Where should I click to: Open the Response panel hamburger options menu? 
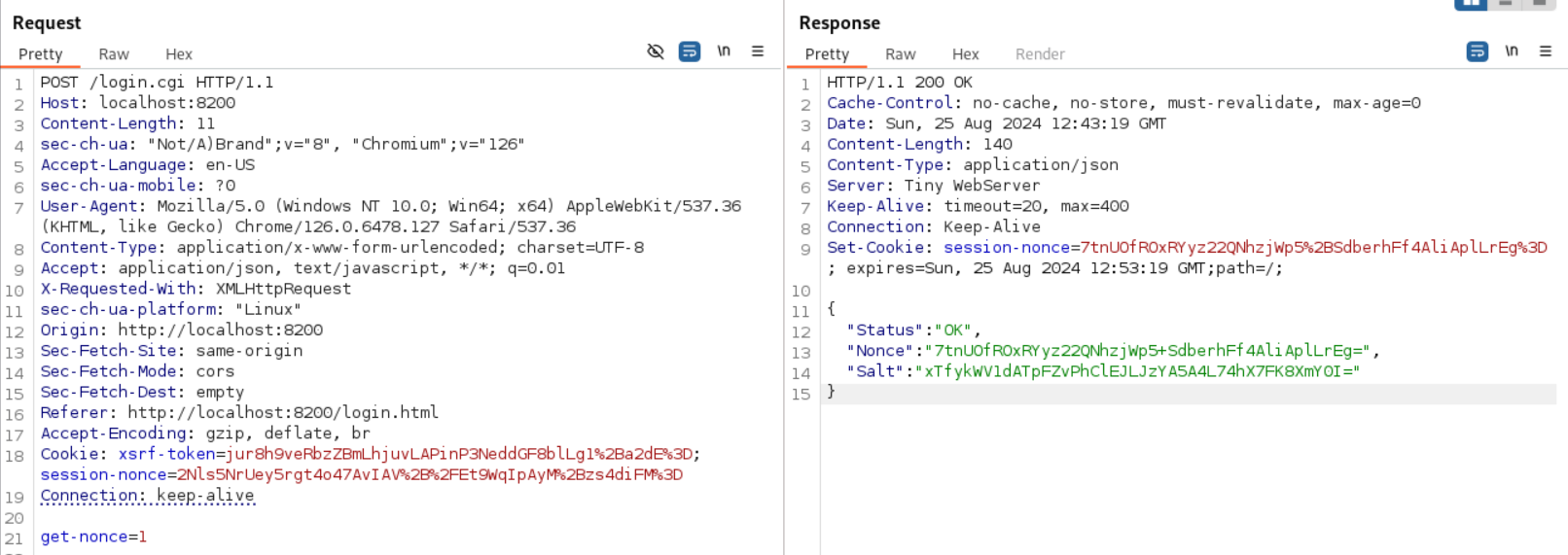1546,52
